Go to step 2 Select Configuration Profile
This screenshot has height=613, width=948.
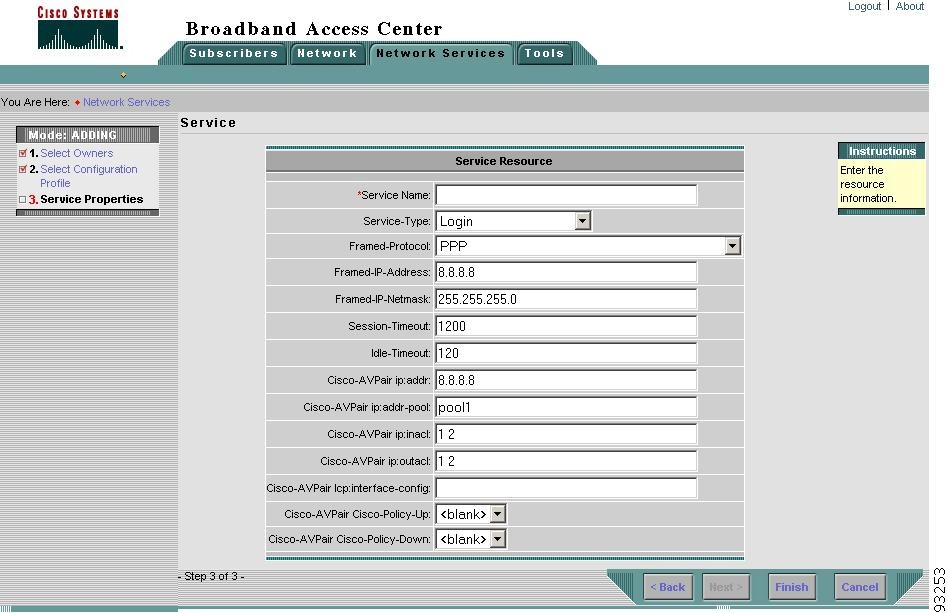tap(89, 176)
